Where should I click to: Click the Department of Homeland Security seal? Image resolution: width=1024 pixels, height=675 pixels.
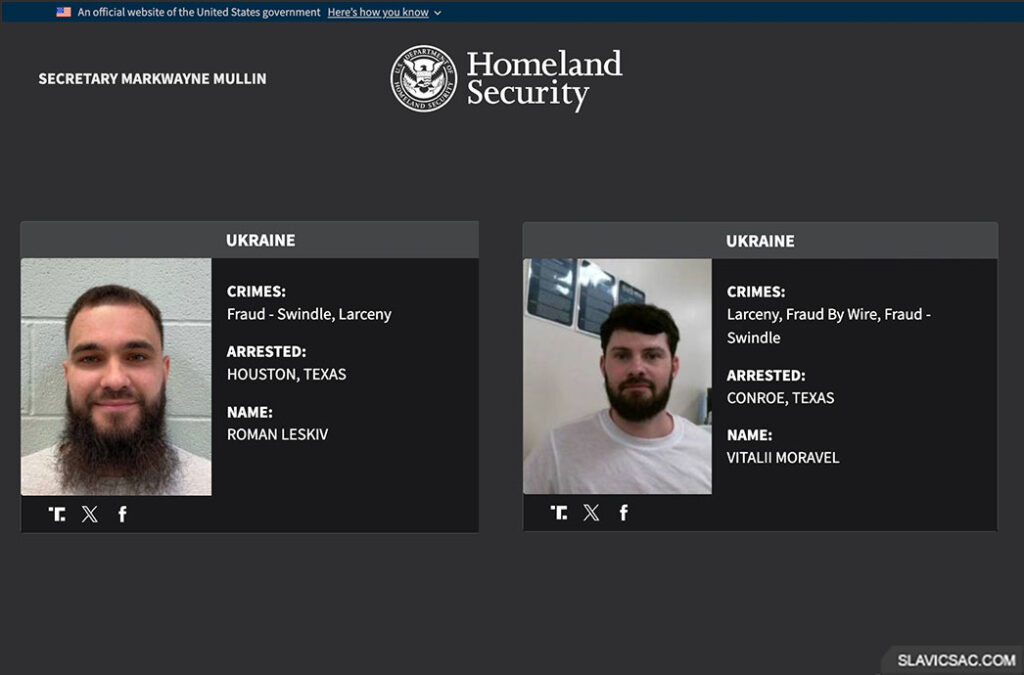(x=423, y=78)
